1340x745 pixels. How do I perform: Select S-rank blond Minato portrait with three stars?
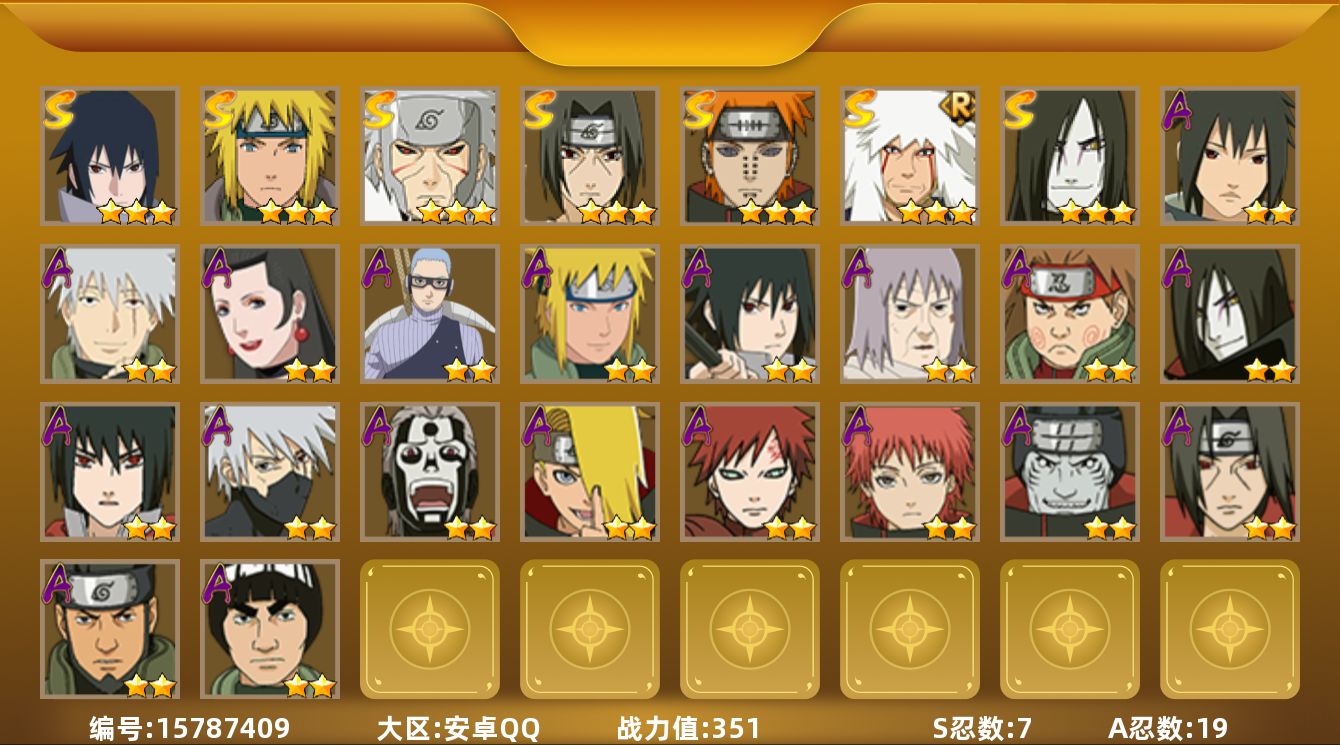[x=270, y=156]
